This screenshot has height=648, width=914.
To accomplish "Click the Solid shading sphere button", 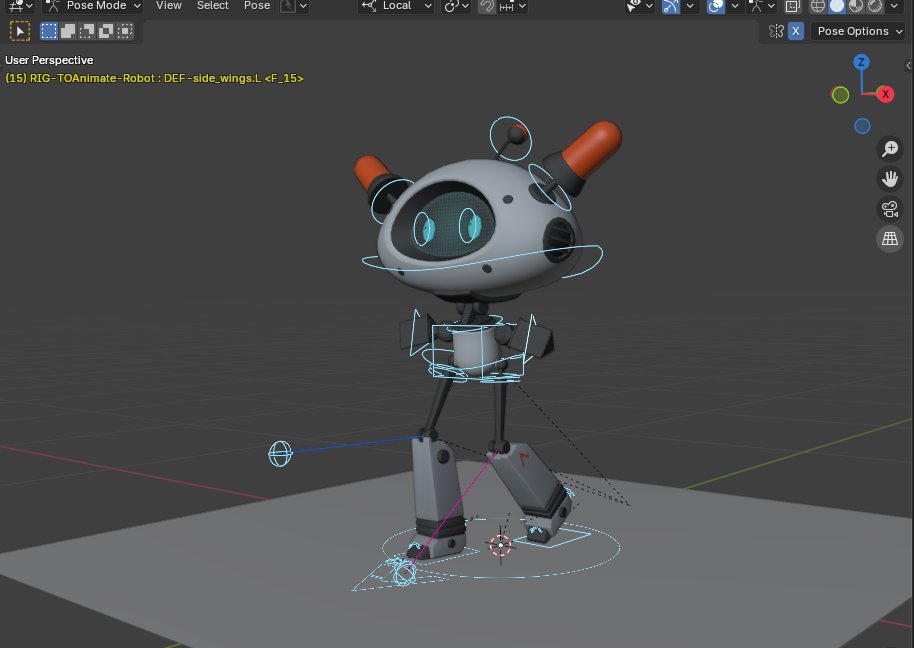I will (x=835, y=7).
